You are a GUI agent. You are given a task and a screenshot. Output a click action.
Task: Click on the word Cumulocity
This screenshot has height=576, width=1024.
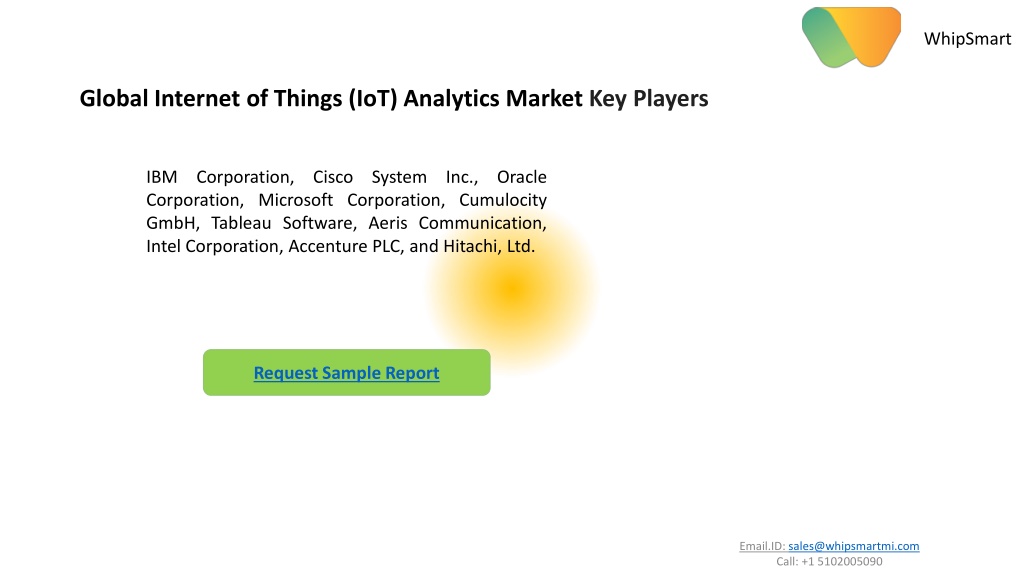503,200
